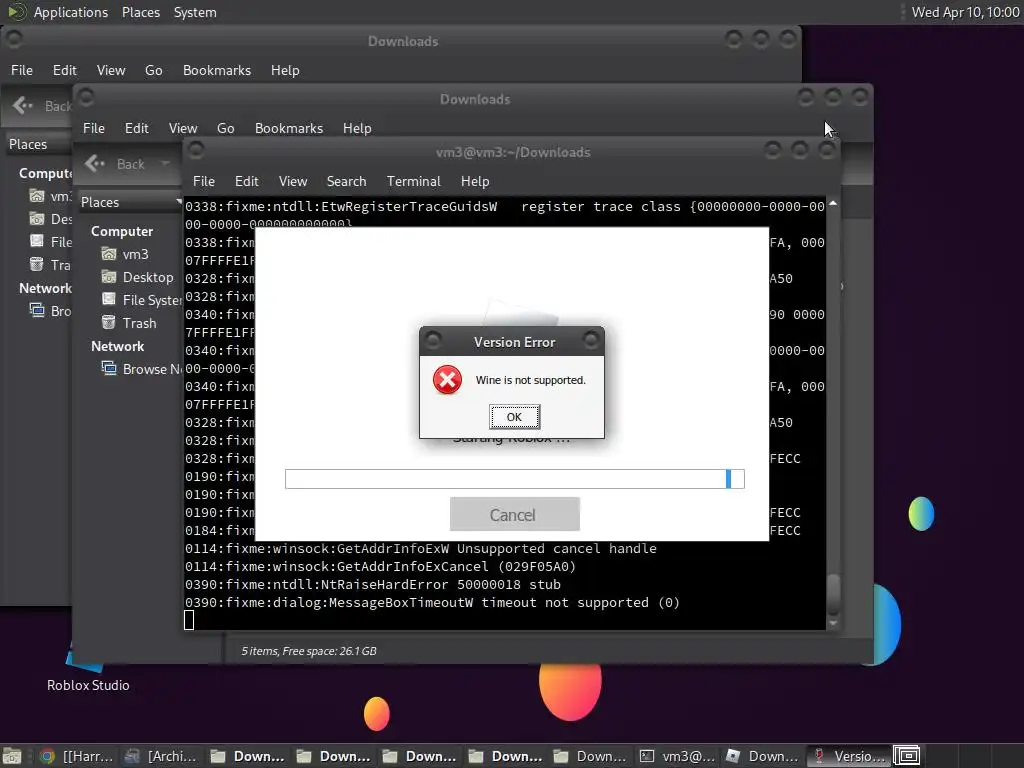Viewport: 1024px width, 768px height.
Task: Open the terminal's File menu
Action: [x=204, y=181]
